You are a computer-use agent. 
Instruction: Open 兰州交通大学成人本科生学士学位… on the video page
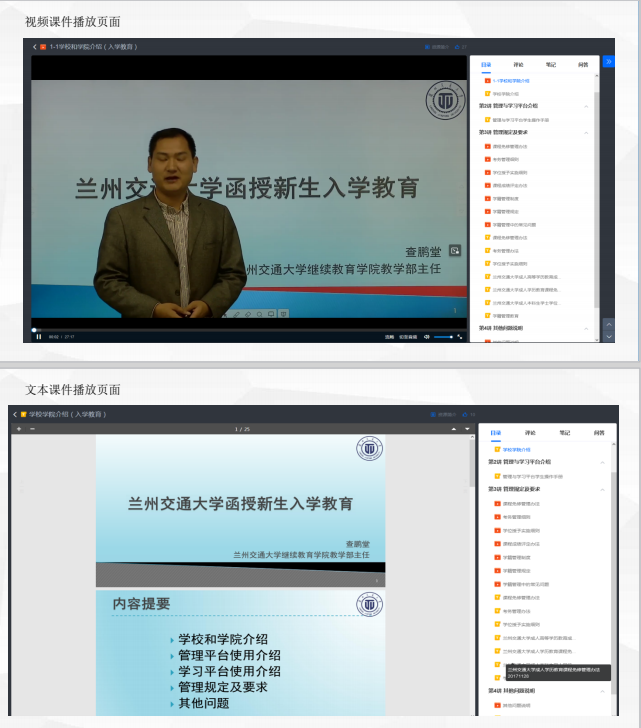[x=526, y=303]
